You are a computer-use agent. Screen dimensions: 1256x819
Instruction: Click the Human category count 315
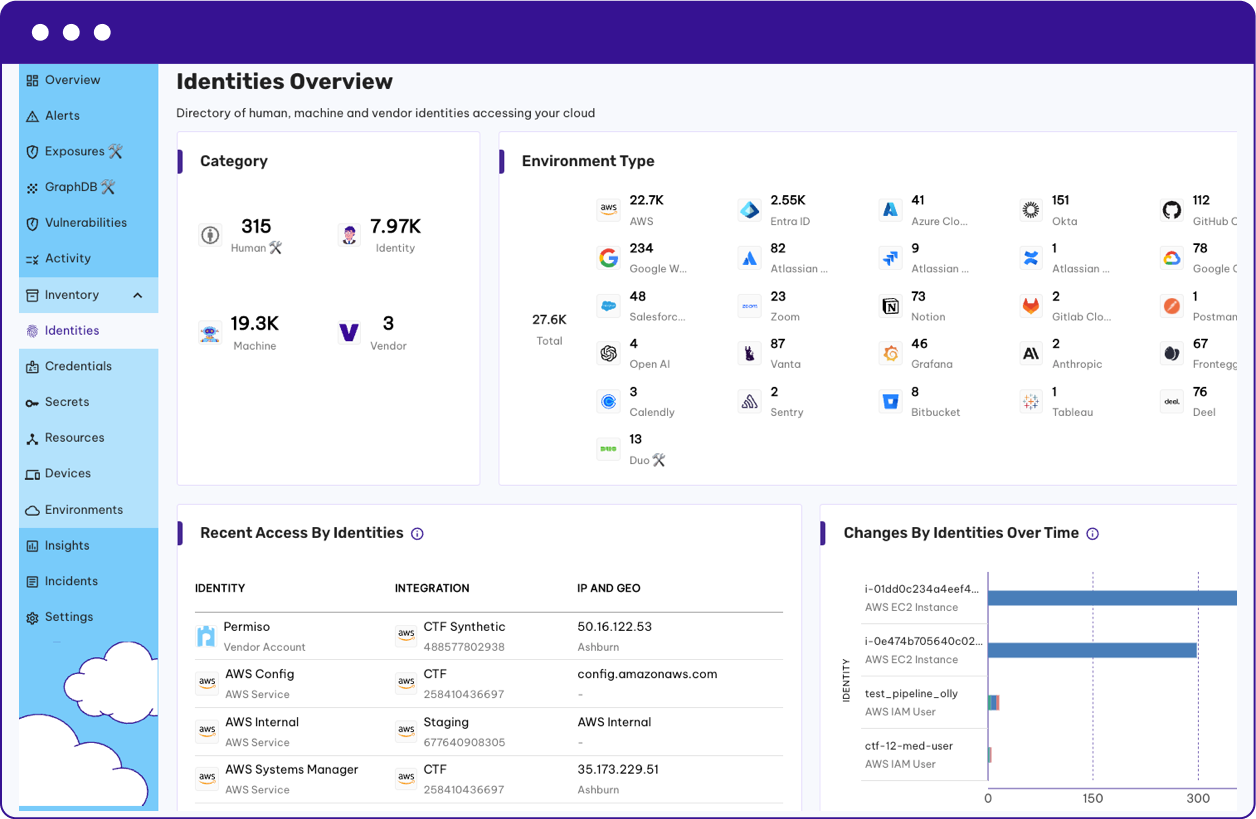point(256,226)
